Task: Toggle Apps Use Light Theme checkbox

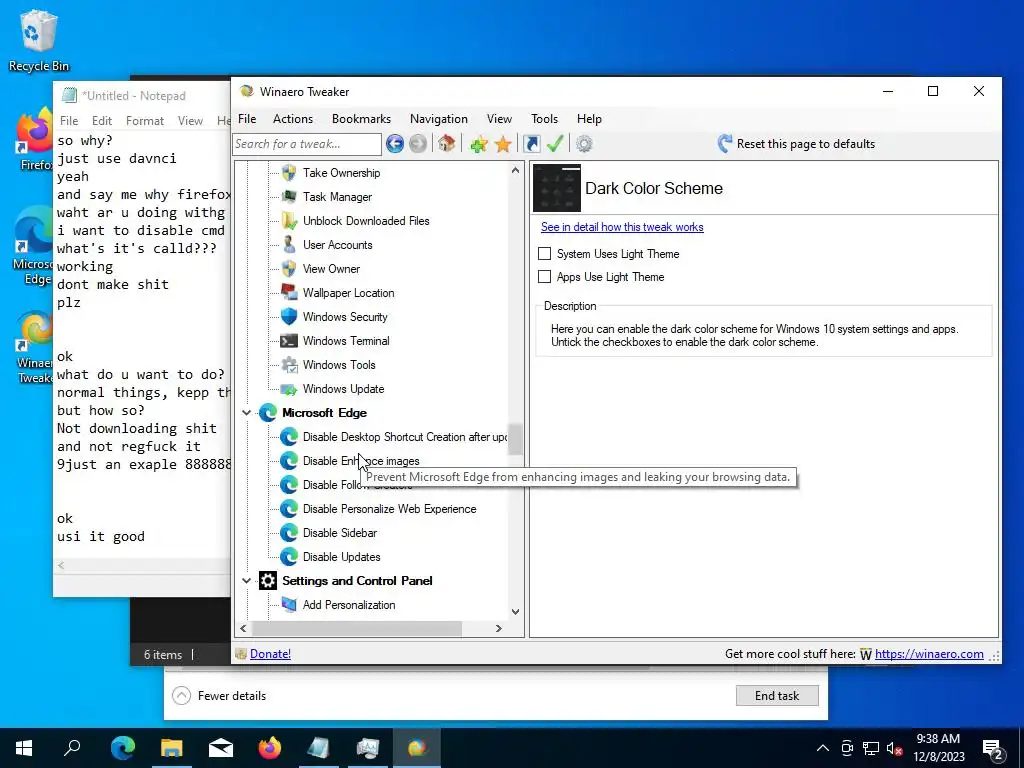Action: (544, 276)
